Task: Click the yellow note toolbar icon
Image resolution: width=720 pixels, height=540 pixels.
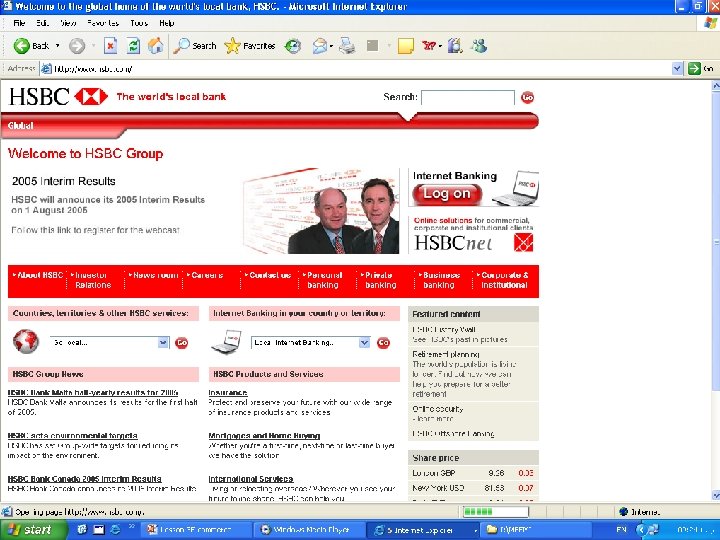Action: [x=405, y=46]
